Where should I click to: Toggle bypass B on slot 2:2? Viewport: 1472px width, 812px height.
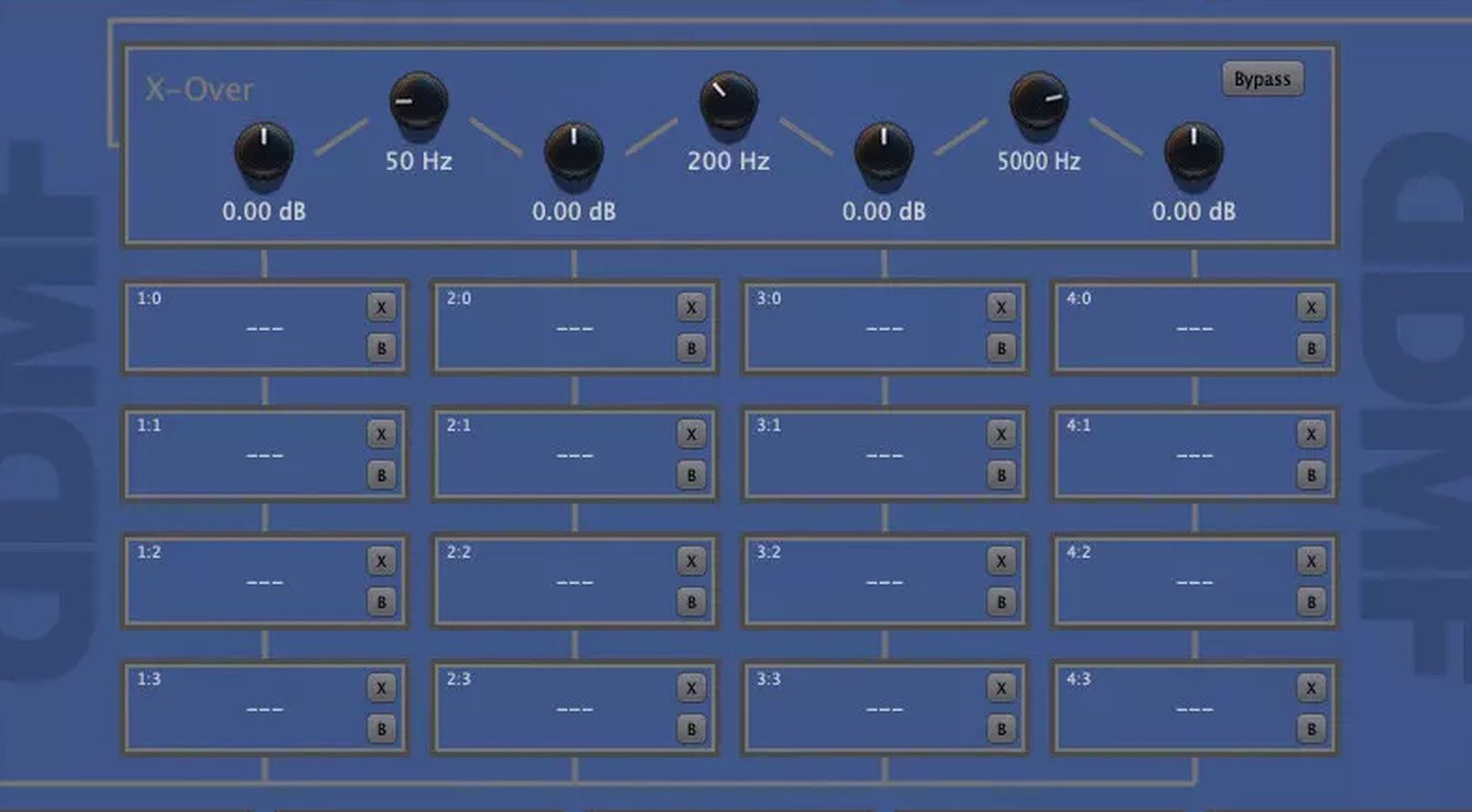pos(691,603)
